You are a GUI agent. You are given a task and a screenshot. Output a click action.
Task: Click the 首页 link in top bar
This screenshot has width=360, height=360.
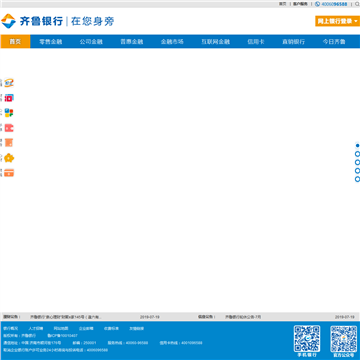click(x=283, y=4)
